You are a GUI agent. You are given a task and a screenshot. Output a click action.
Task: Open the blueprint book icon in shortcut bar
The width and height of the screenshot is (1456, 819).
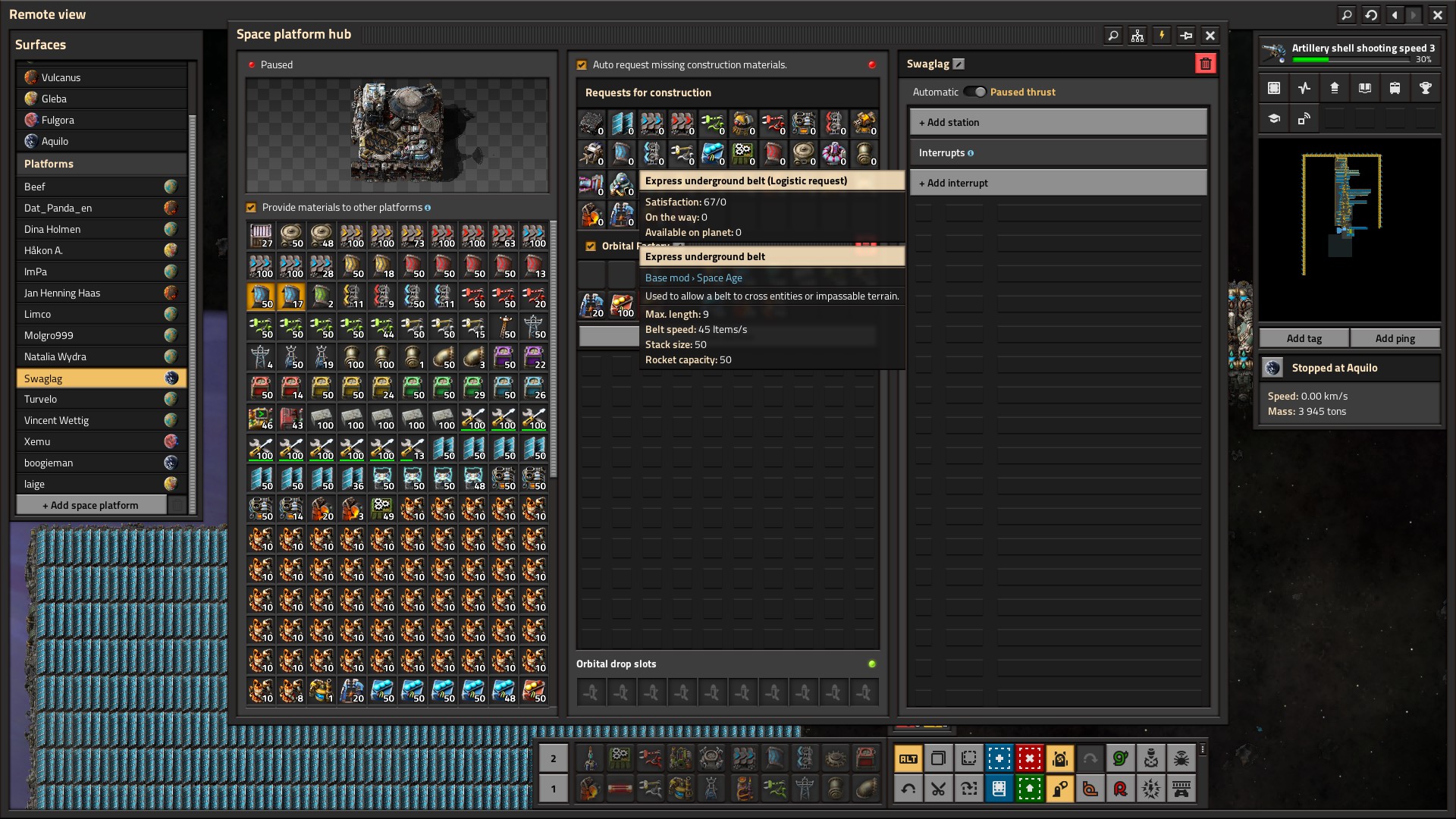click(x=999, y=789)
